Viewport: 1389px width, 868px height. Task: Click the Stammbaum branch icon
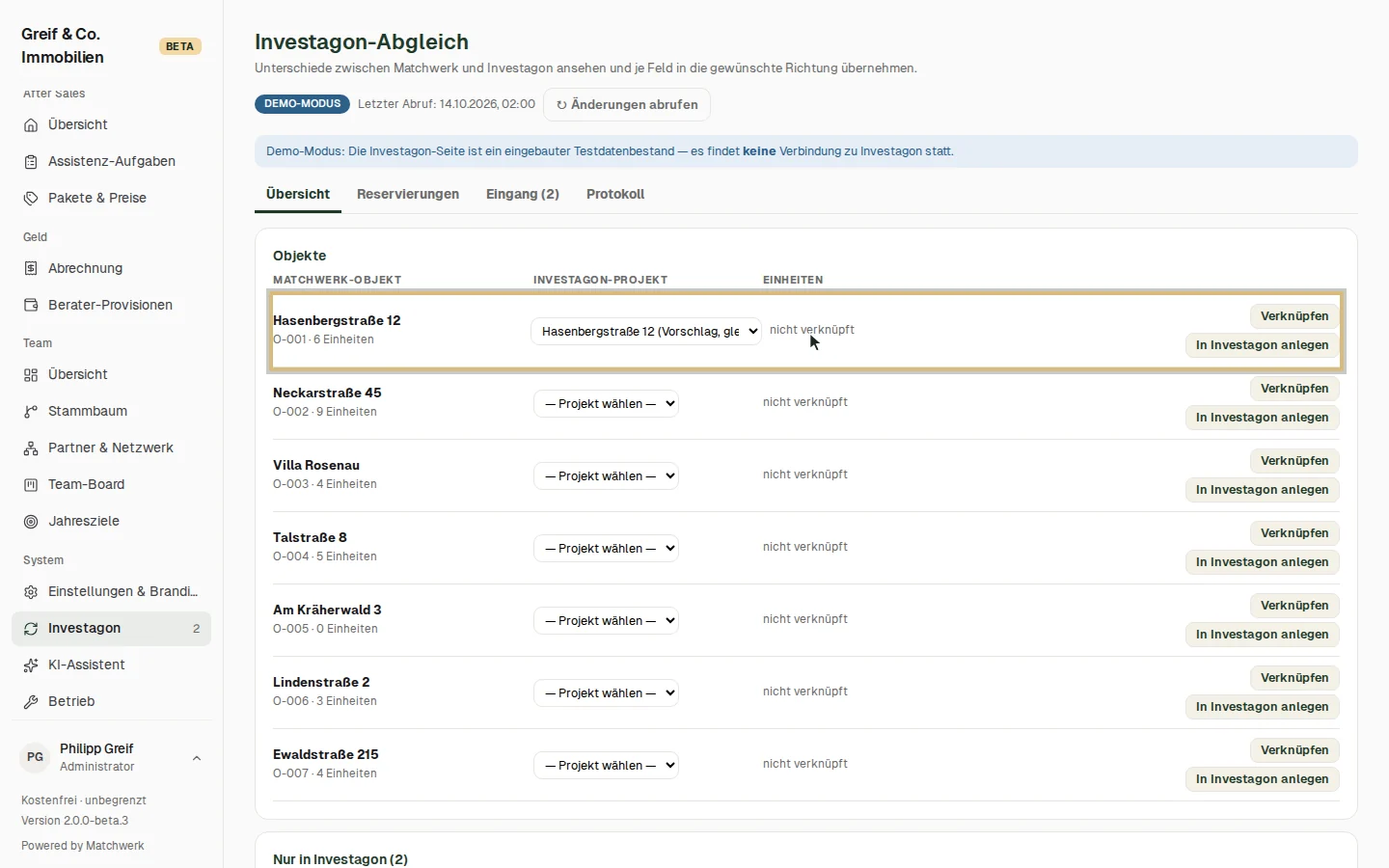[x=31, y=412]
